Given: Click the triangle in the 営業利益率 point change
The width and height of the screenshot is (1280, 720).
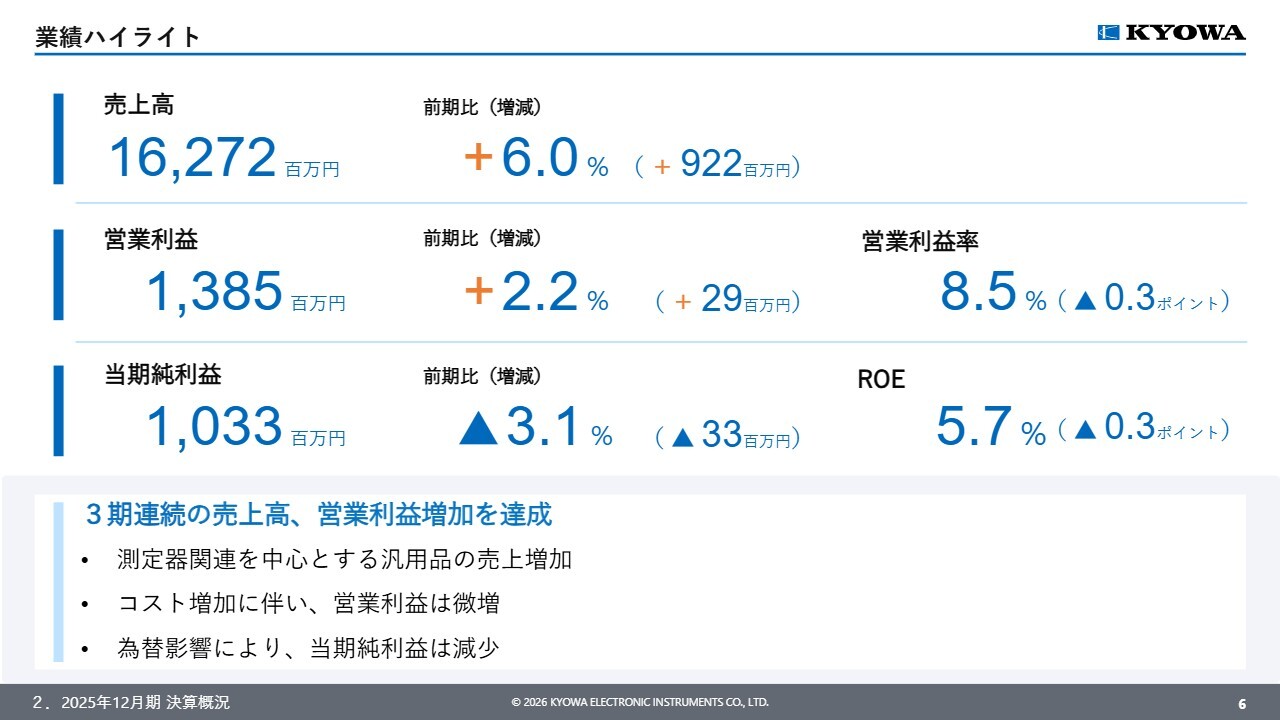Looking at the screenshot, I should tap(1086, 300).
